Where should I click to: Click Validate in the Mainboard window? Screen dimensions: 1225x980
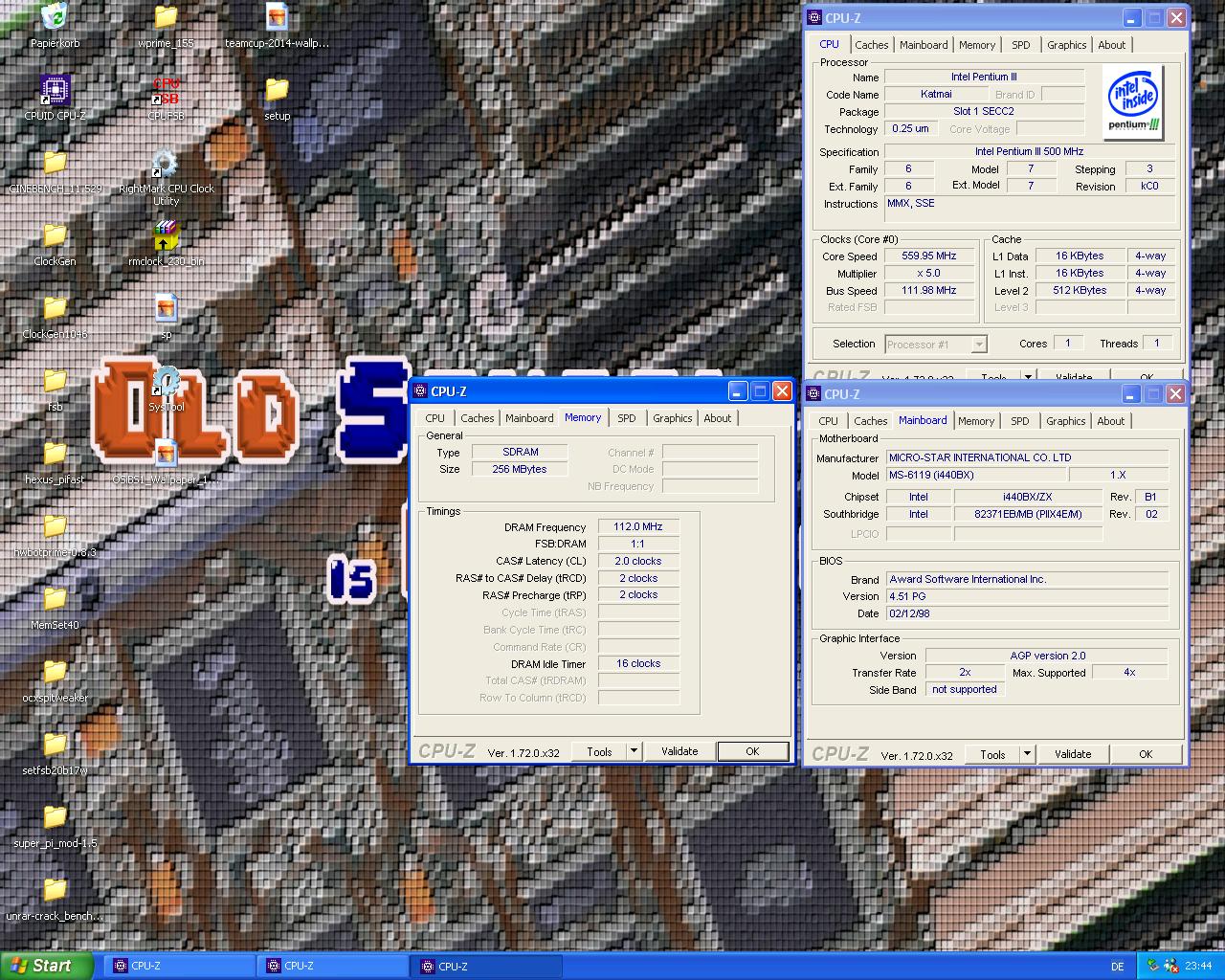pyautogui.click(x=1073, y=755)
